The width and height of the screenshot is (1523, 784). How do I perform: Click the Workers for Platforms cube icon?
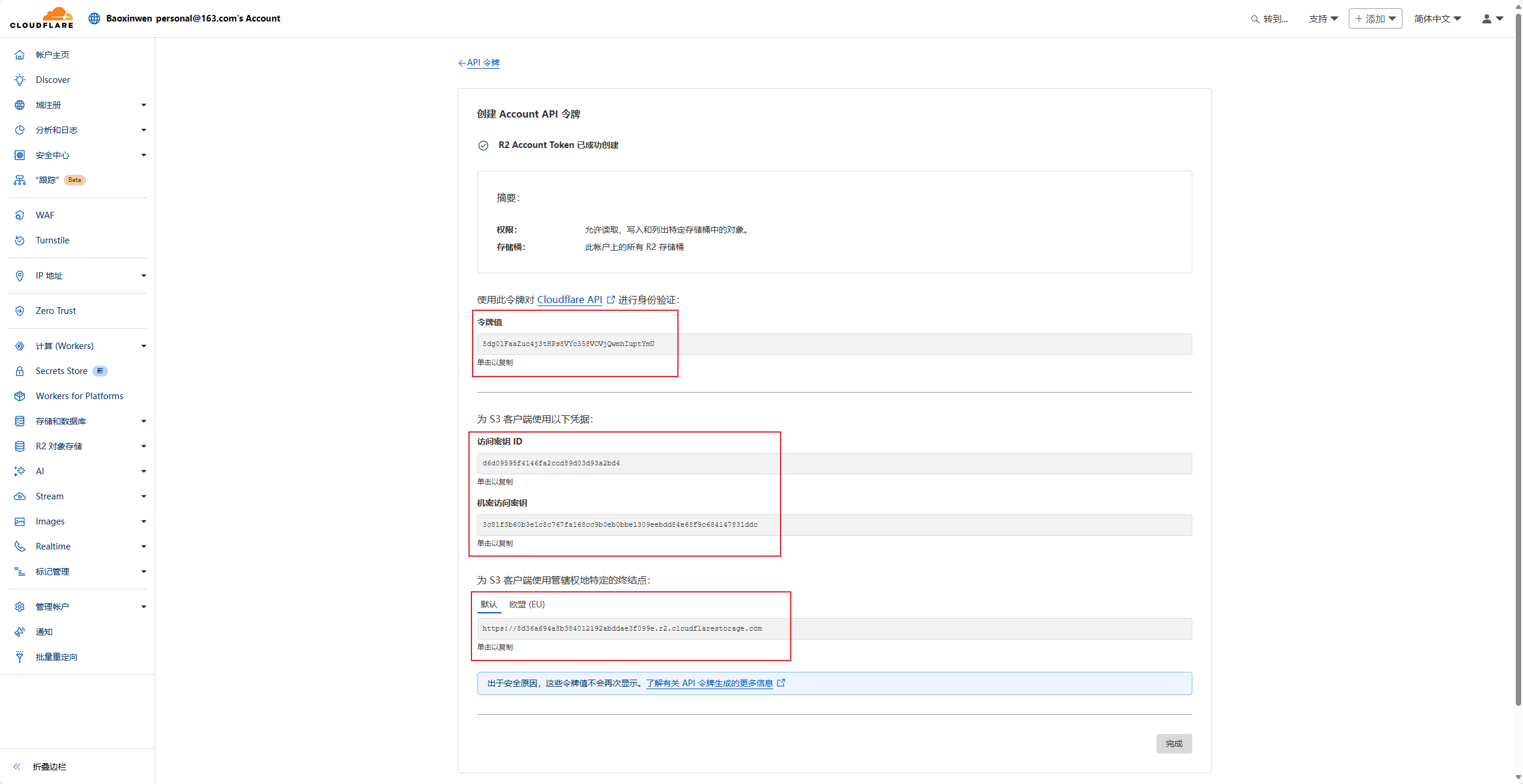(20, 396)
